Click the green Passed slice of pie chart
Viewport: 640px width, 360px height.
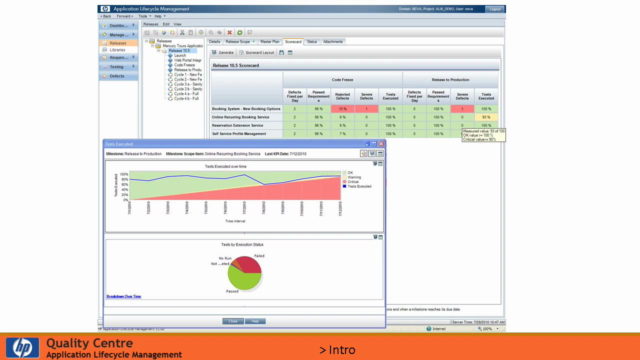point(243,281)
